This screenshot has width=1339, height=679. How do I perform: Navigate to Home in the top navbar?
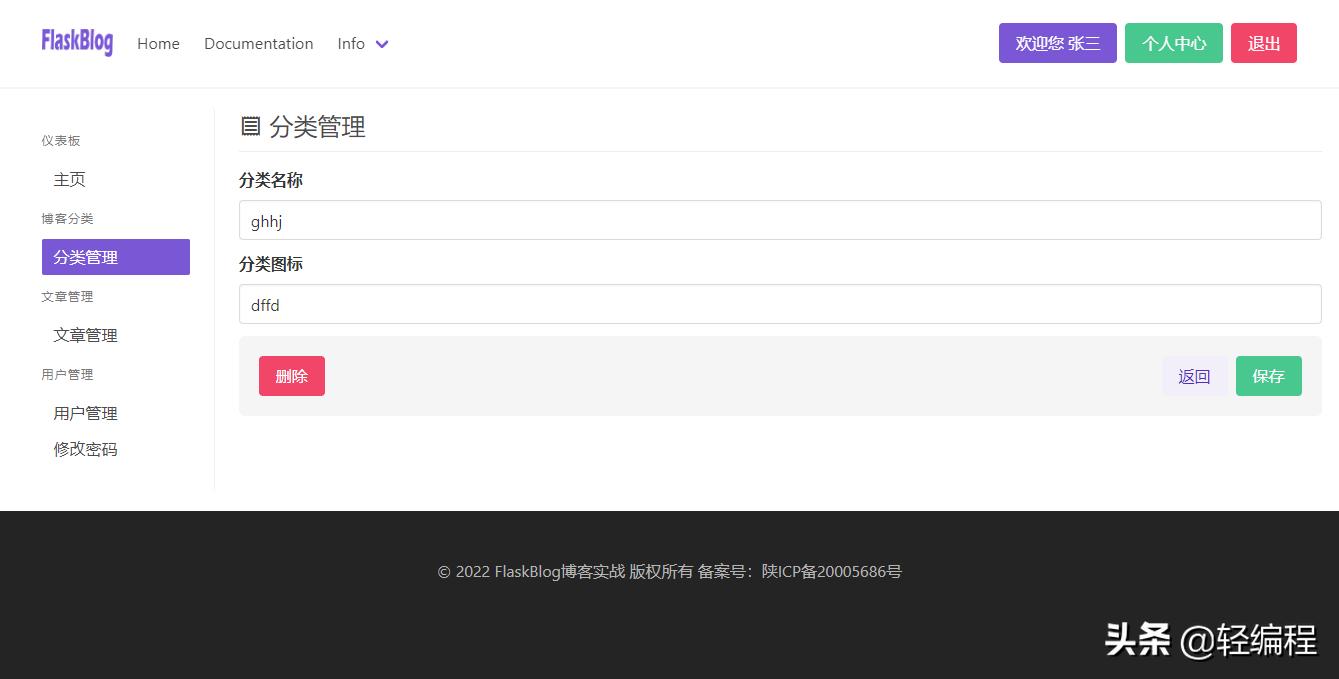(158, 44)
